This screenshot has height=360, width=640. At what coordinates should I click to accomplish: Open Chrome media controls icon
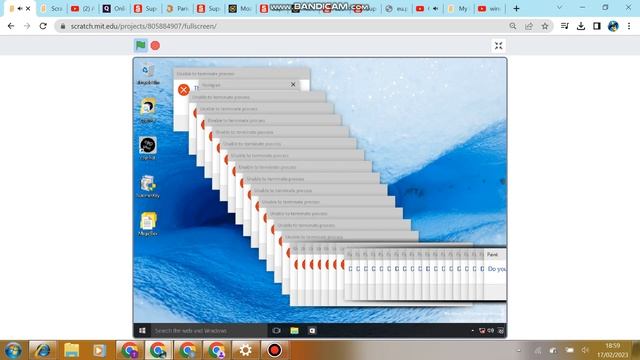tap(565, 26)
